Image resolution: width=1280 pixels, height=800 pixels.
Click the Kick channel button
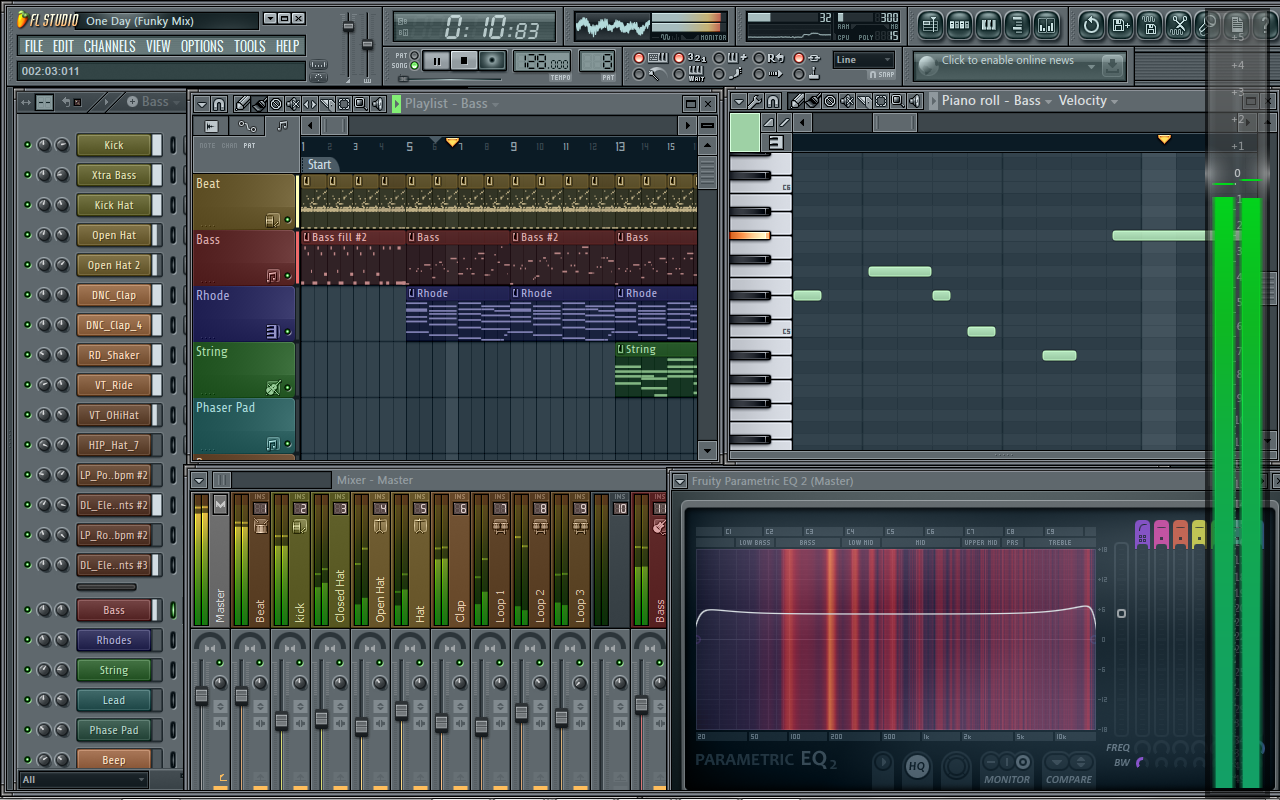coord(114,145)
